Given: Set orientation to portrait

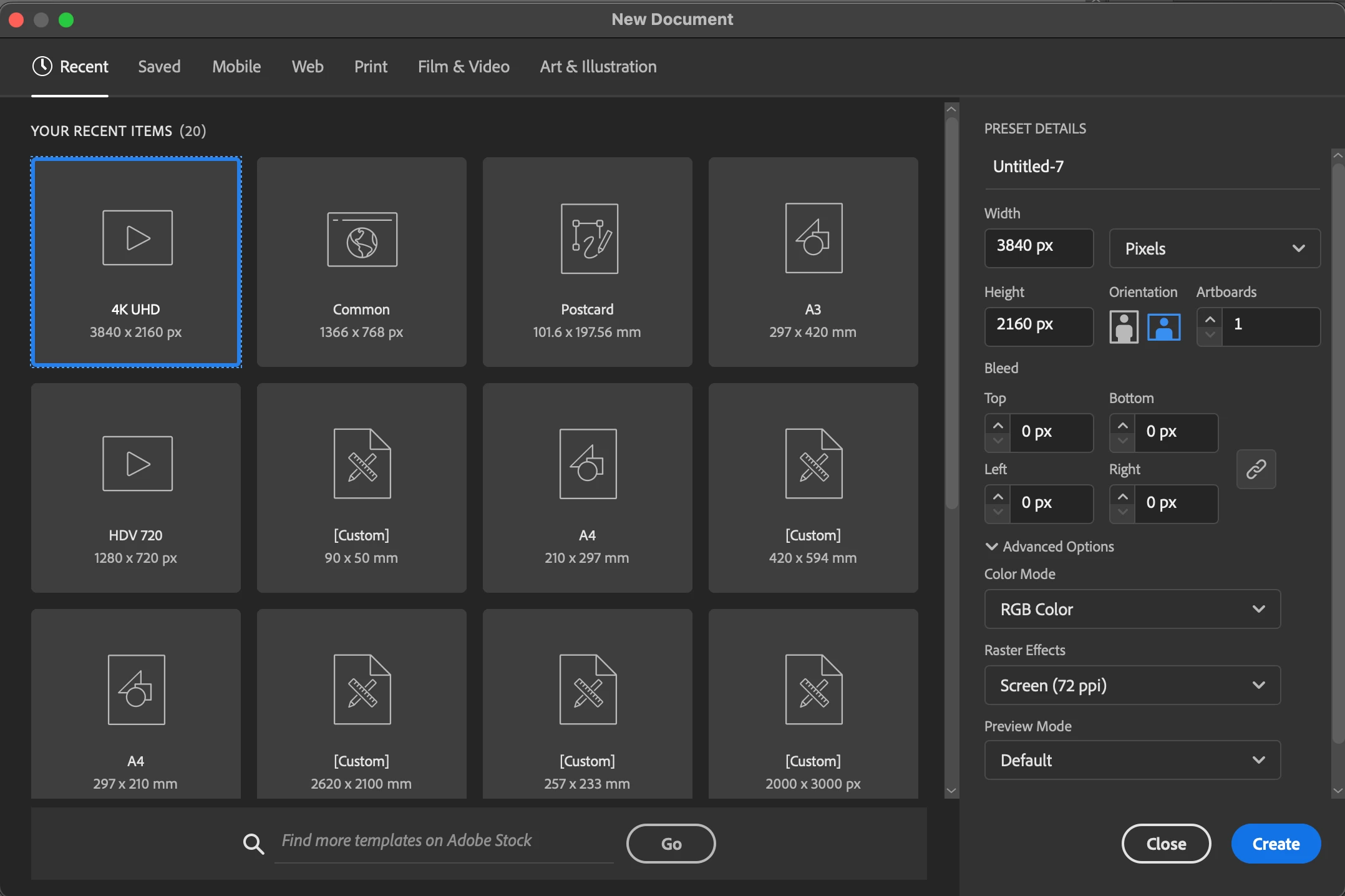Looking at the screenshot, I should click(1124, 326).
